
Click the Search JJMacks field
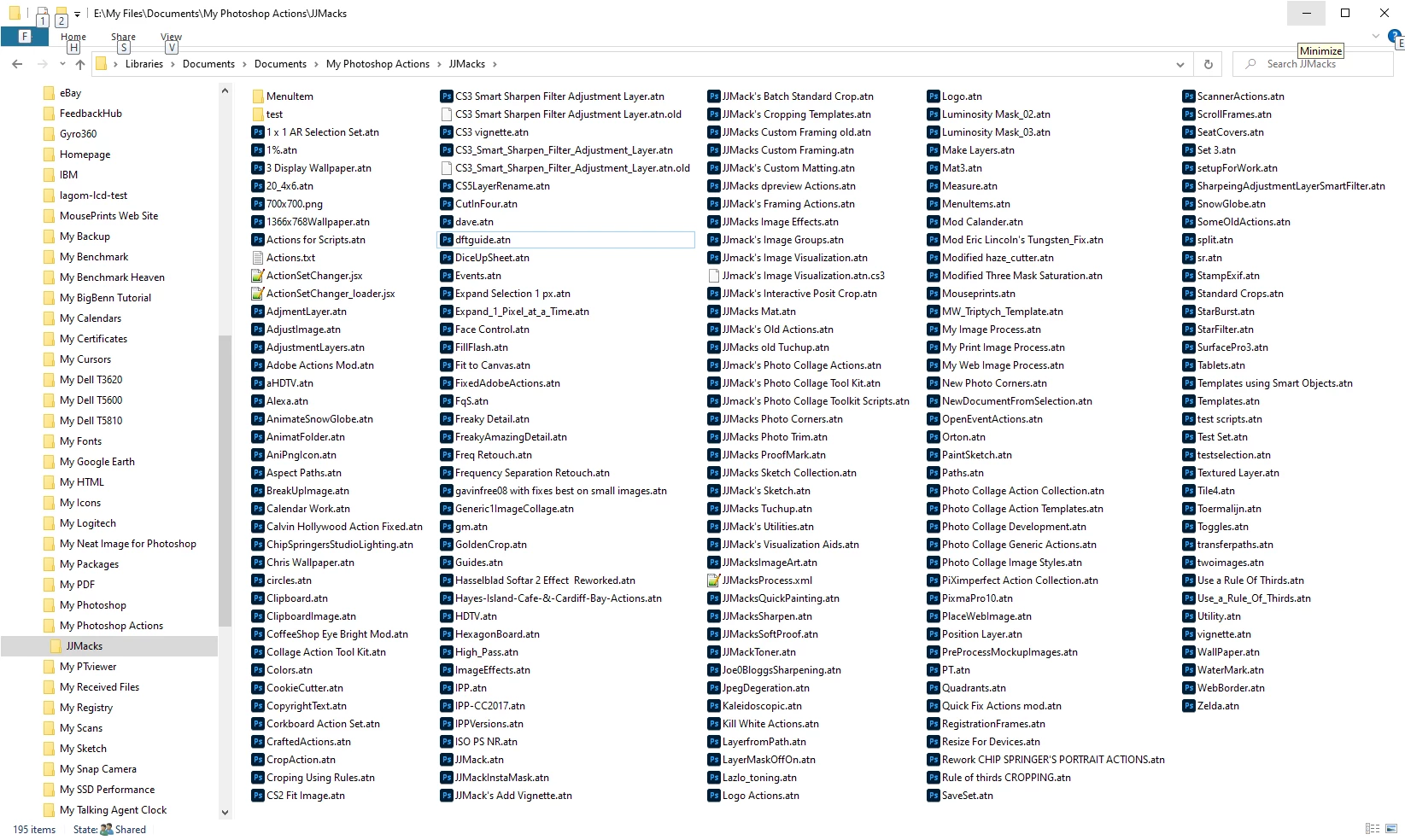pyautogui.click(x=1314, y=64)
